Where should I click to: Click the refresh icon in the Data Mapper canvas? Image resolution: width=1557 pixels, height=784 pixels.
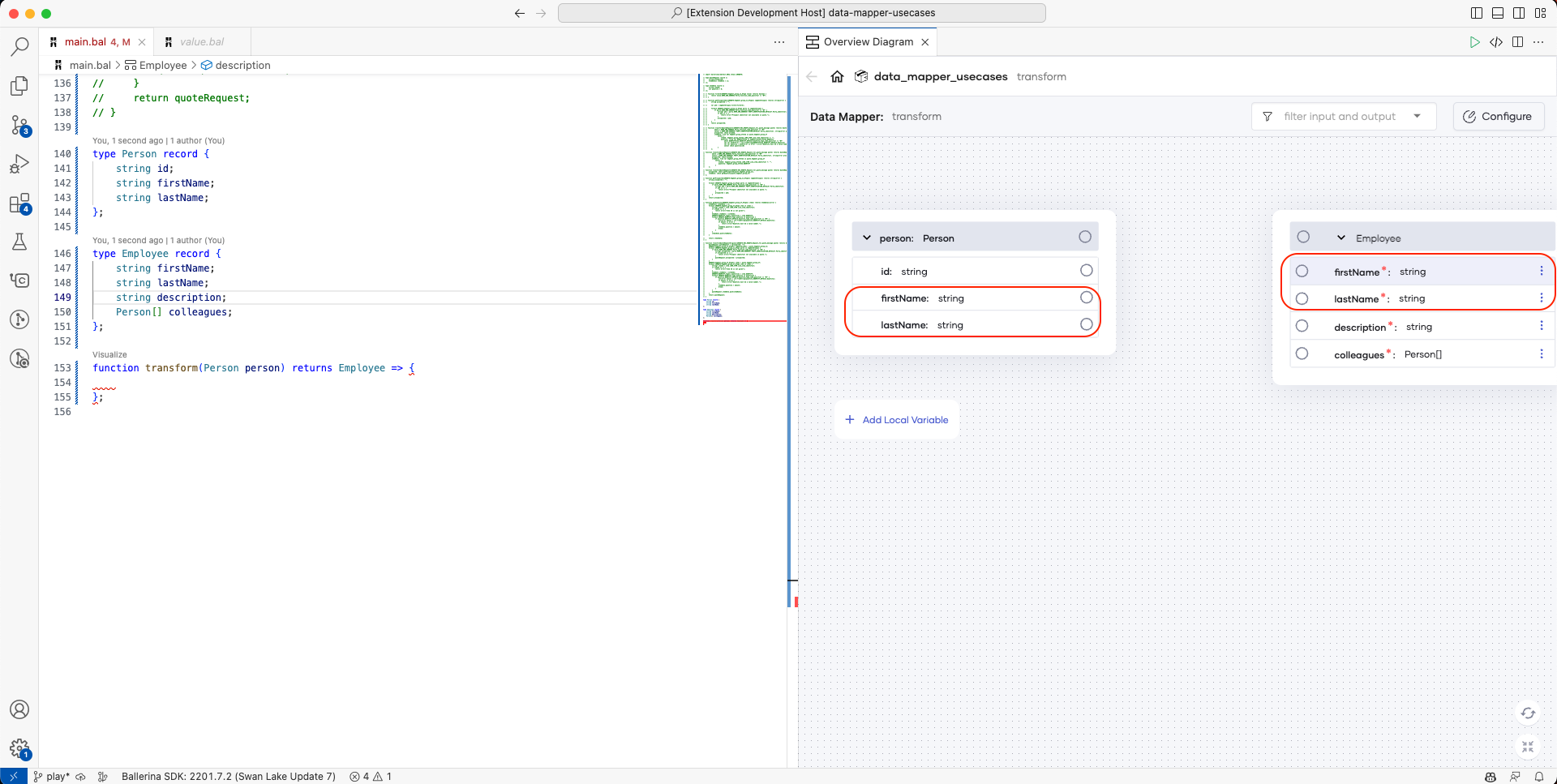(x=1528, y=713)
